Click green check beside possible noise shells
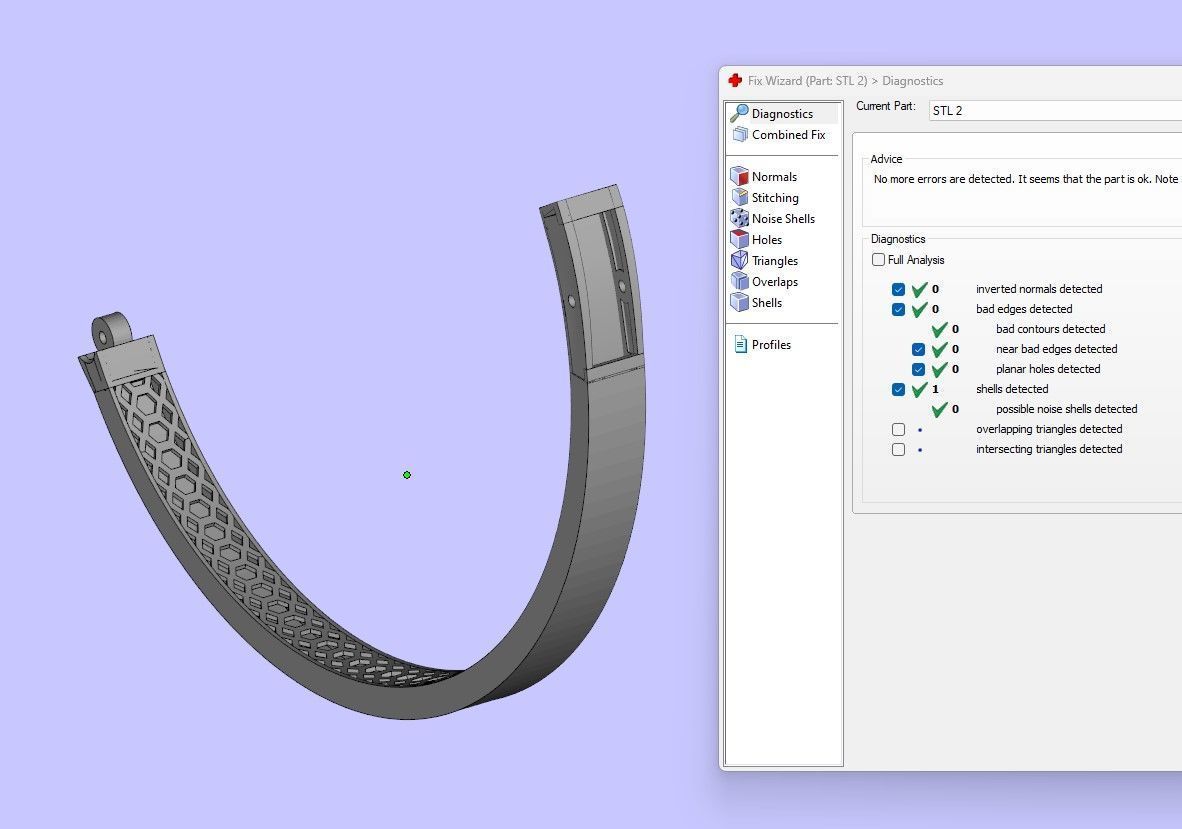This screenshot has height=829, width=1182. click(x=939, y=409)
